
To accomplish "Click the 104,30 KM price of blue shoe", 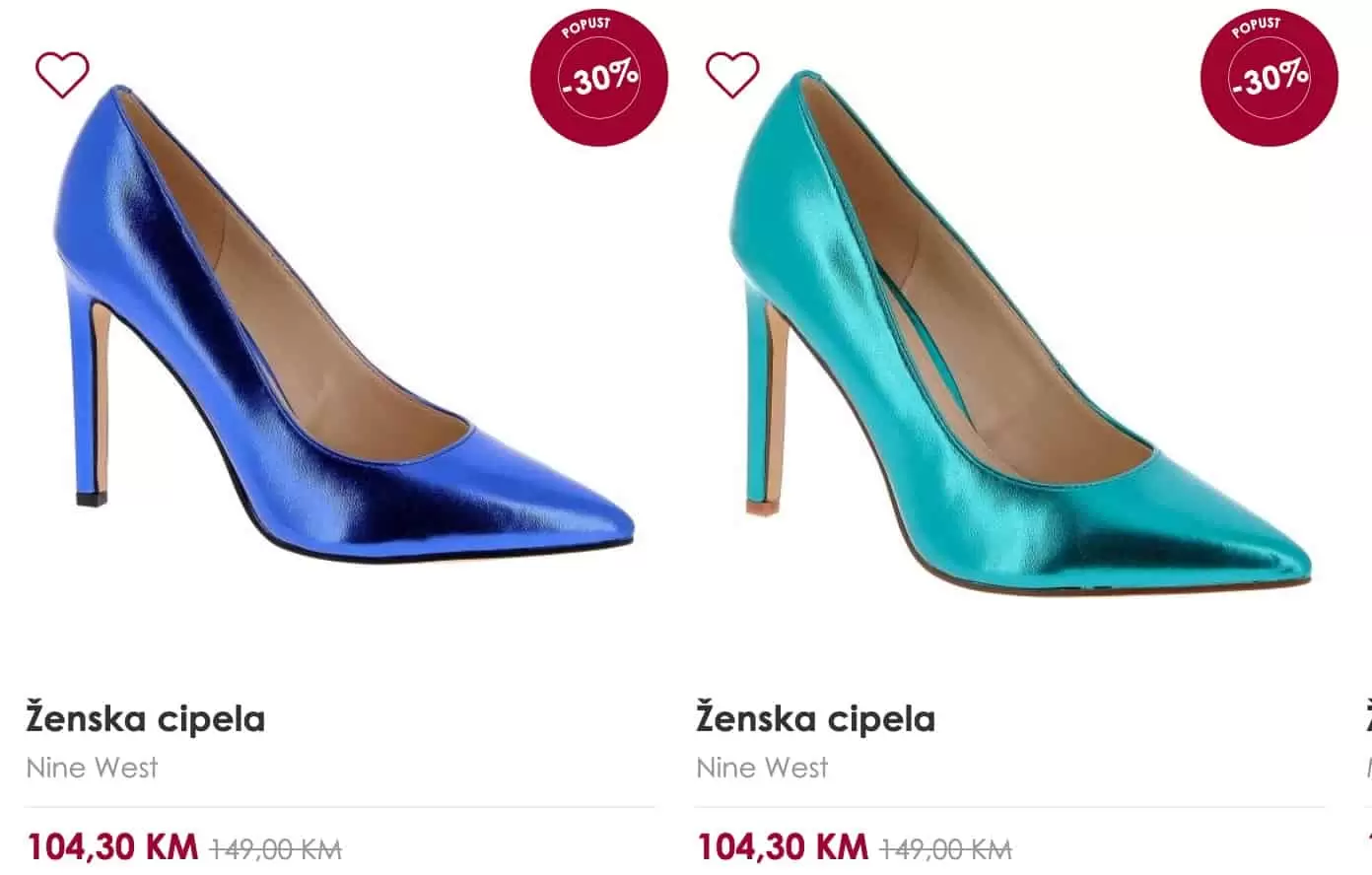I will click(x=112, y=847).
